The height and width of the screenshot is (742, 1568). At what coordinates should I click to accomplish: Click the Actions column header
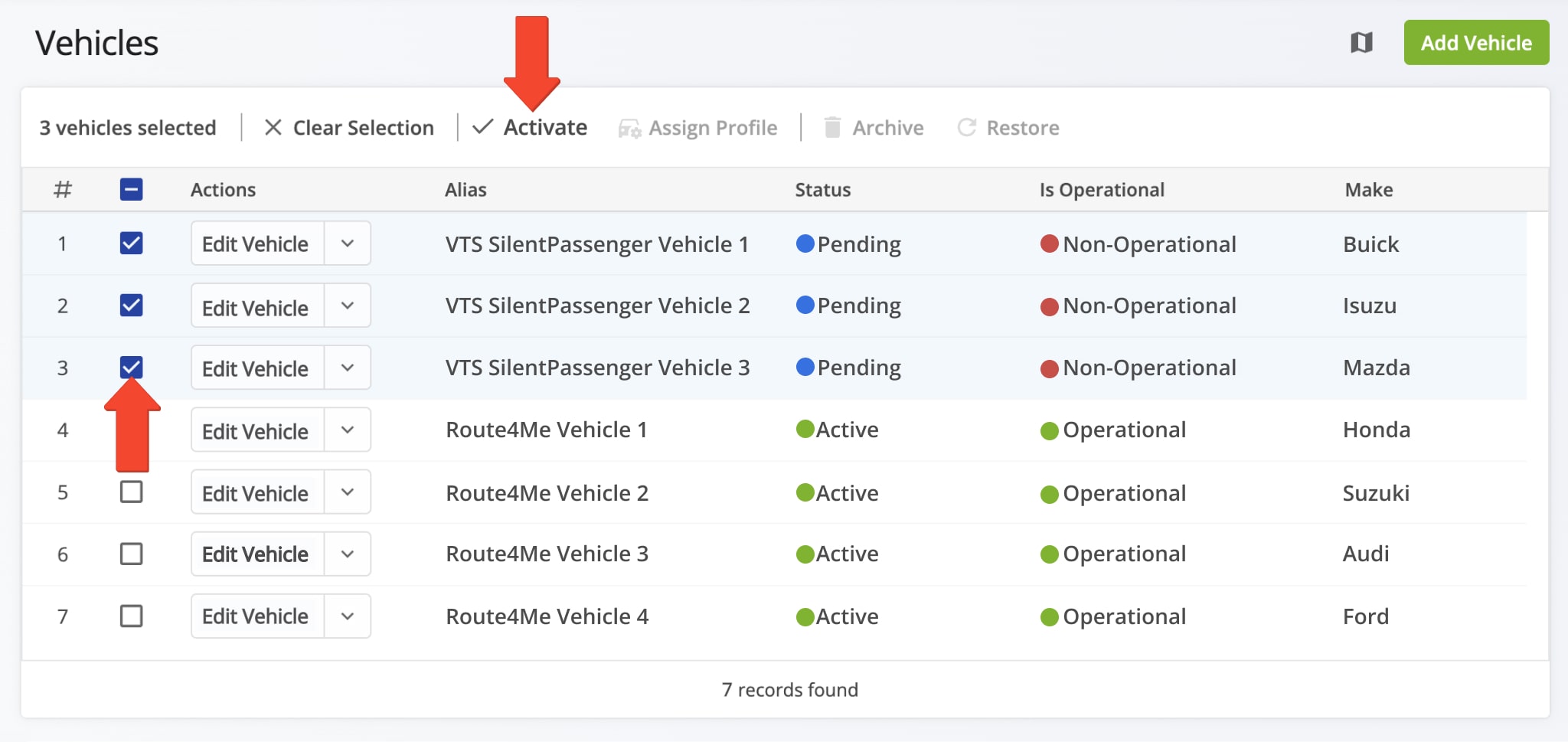[223, 190]
